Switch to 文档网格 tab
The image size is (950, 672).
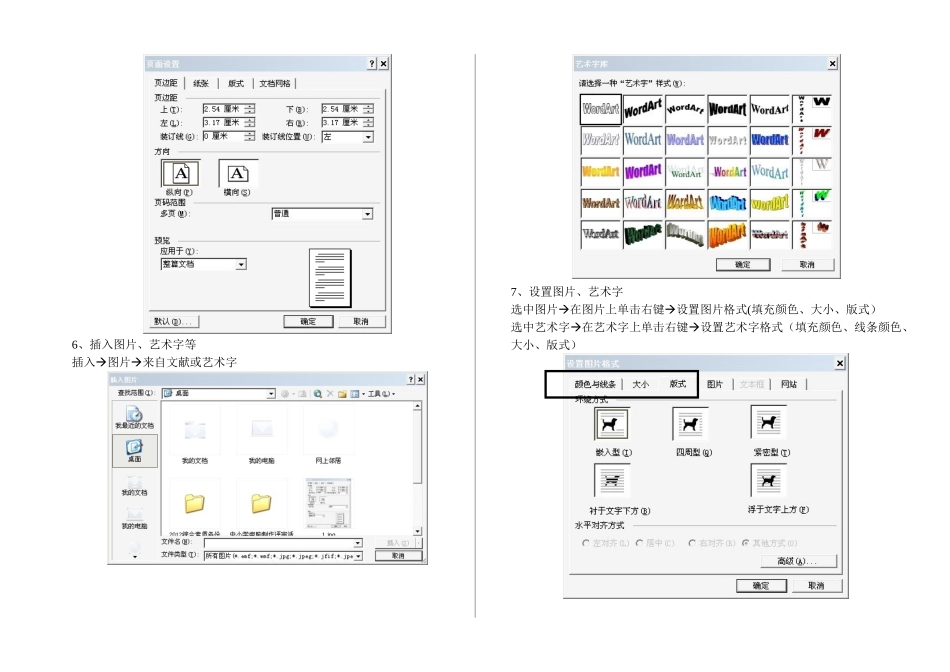(274, 84)
